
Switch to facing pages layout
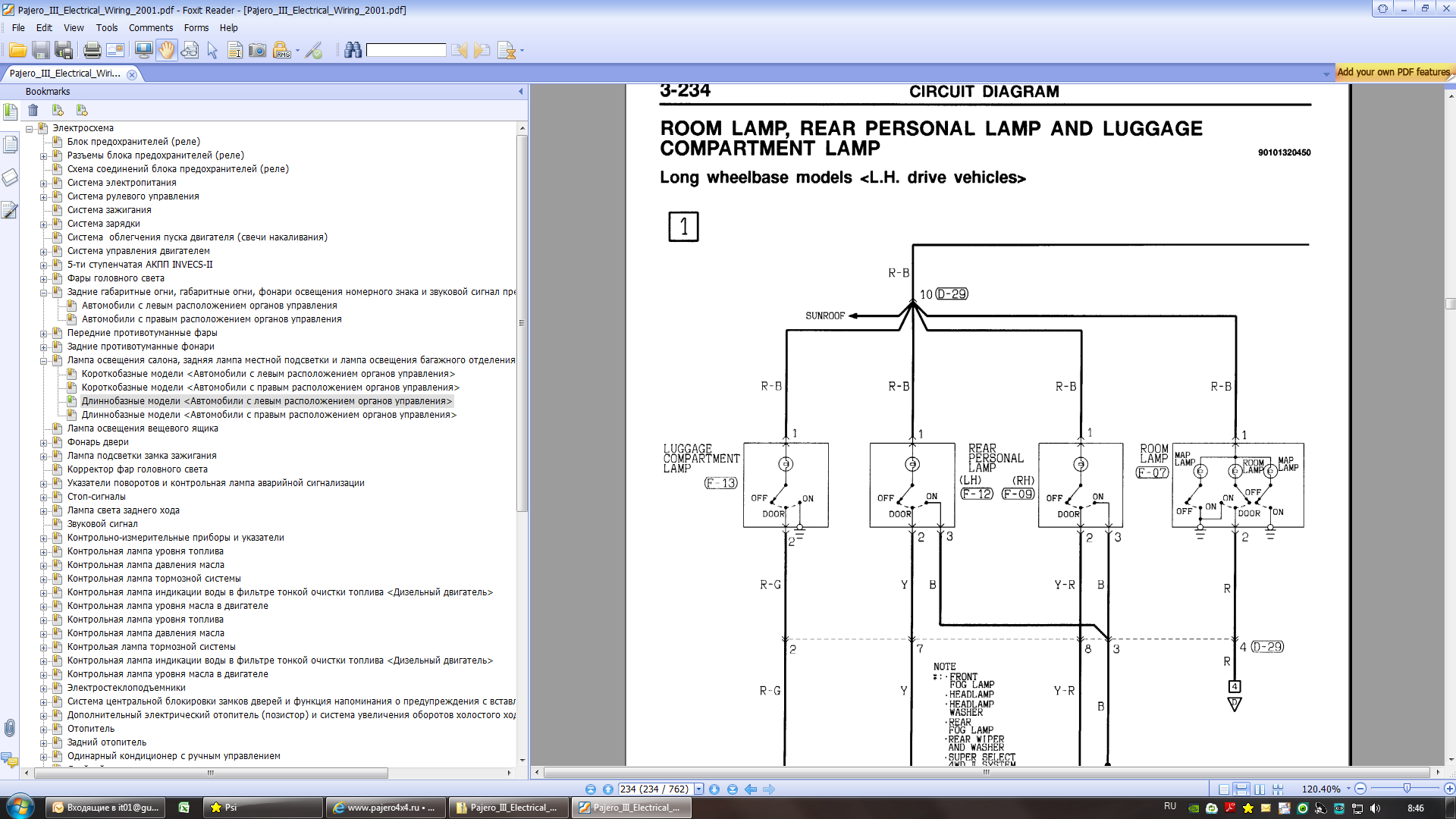[x=1260, y=789]
